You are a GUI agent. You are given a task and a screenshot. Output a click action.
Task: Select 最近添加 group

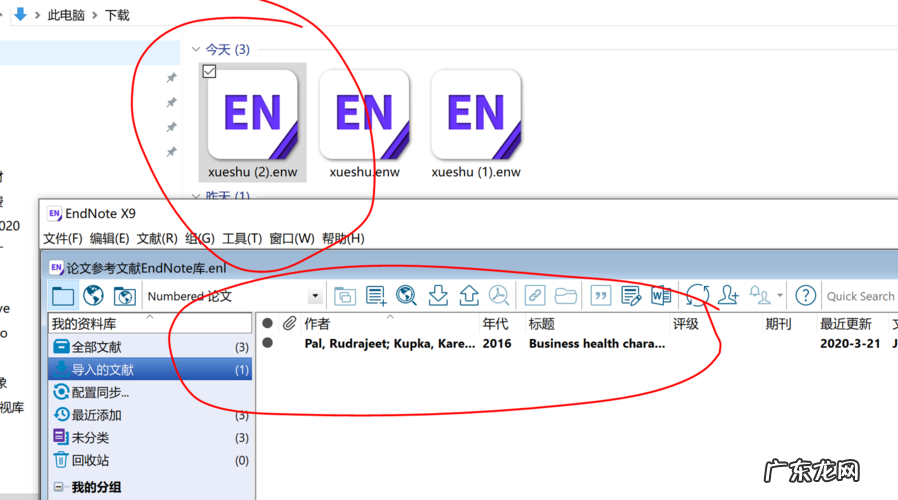click(151, 415)
